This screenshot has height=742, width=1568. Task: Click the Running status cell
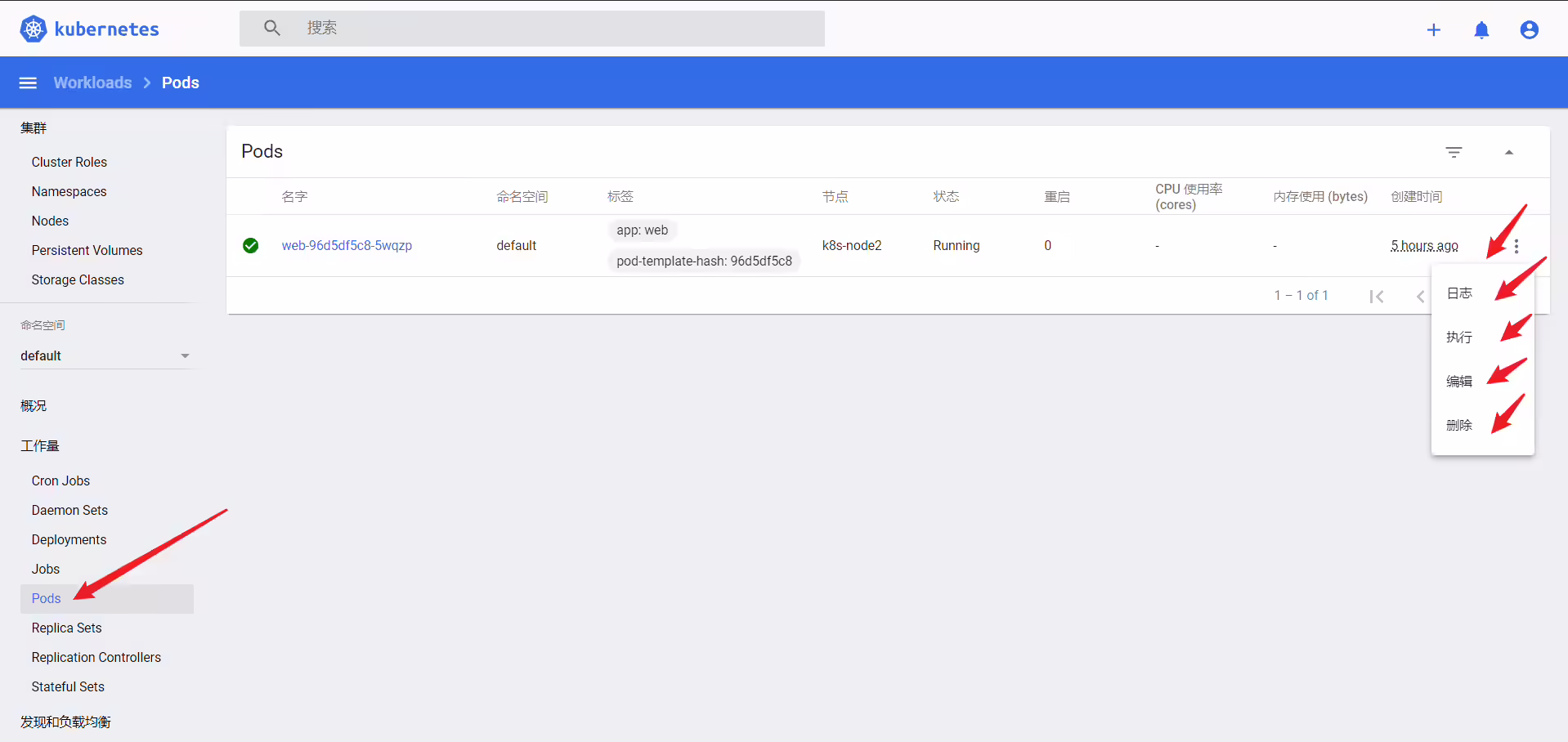pos(956,245)
